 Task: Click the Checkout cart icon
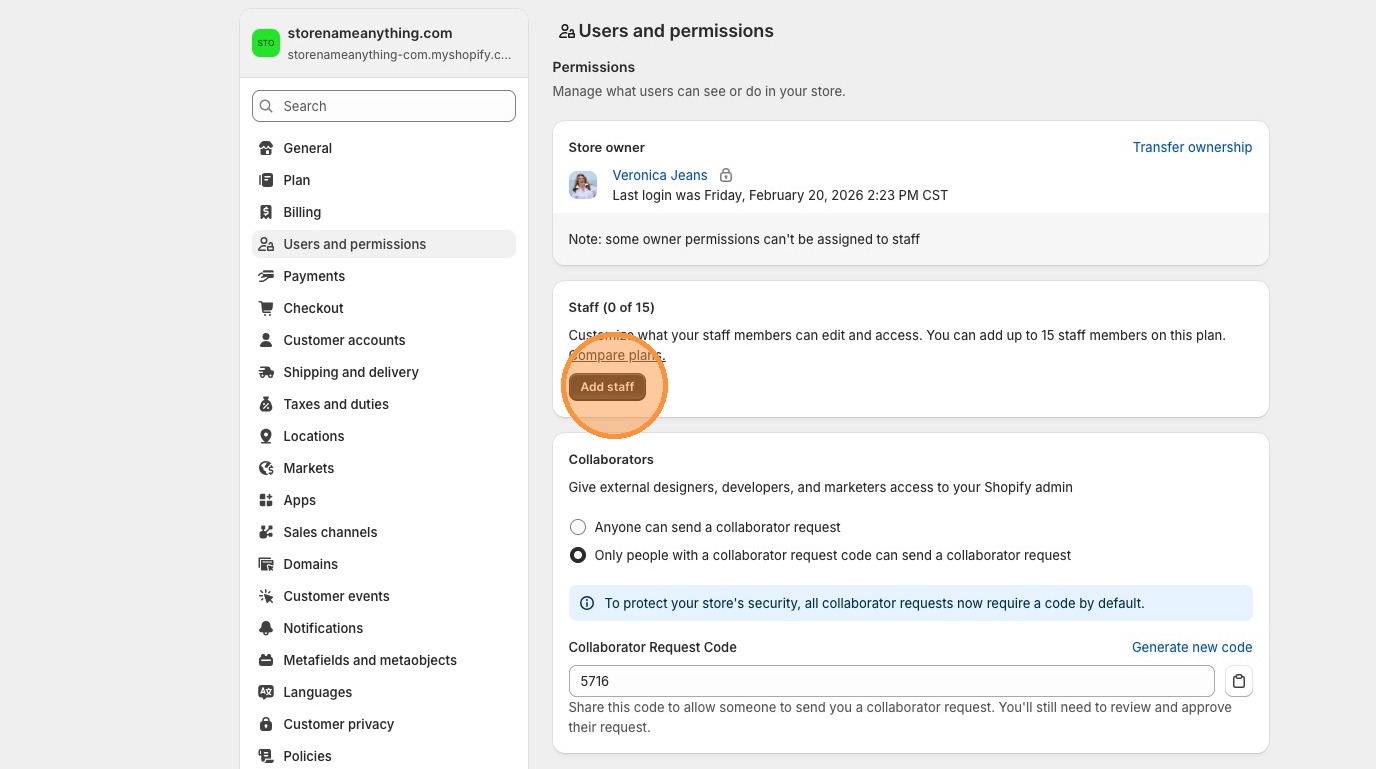click(x=266, y=308)
